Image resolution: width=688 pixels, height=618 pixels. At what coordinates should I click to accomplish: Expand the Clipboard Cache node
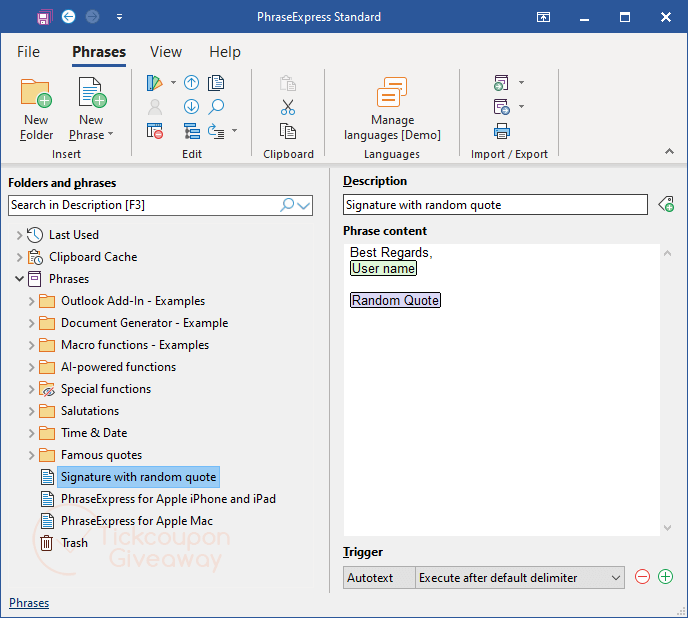tap(19, 257)
